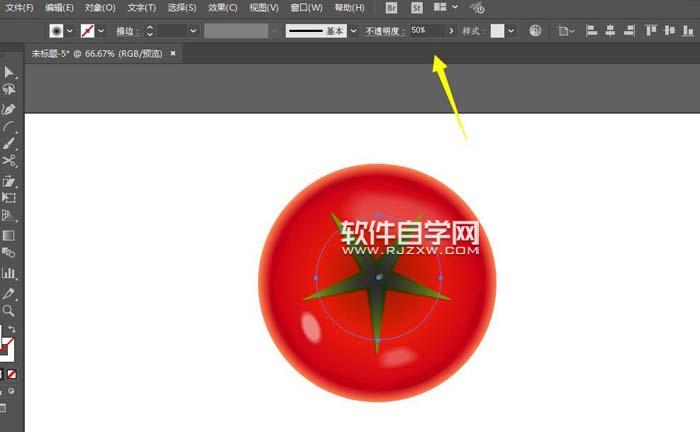Viewport: 700px width, 432px height.
Task: Click the ellipse center anchor point
Action: tap(379, 277)
